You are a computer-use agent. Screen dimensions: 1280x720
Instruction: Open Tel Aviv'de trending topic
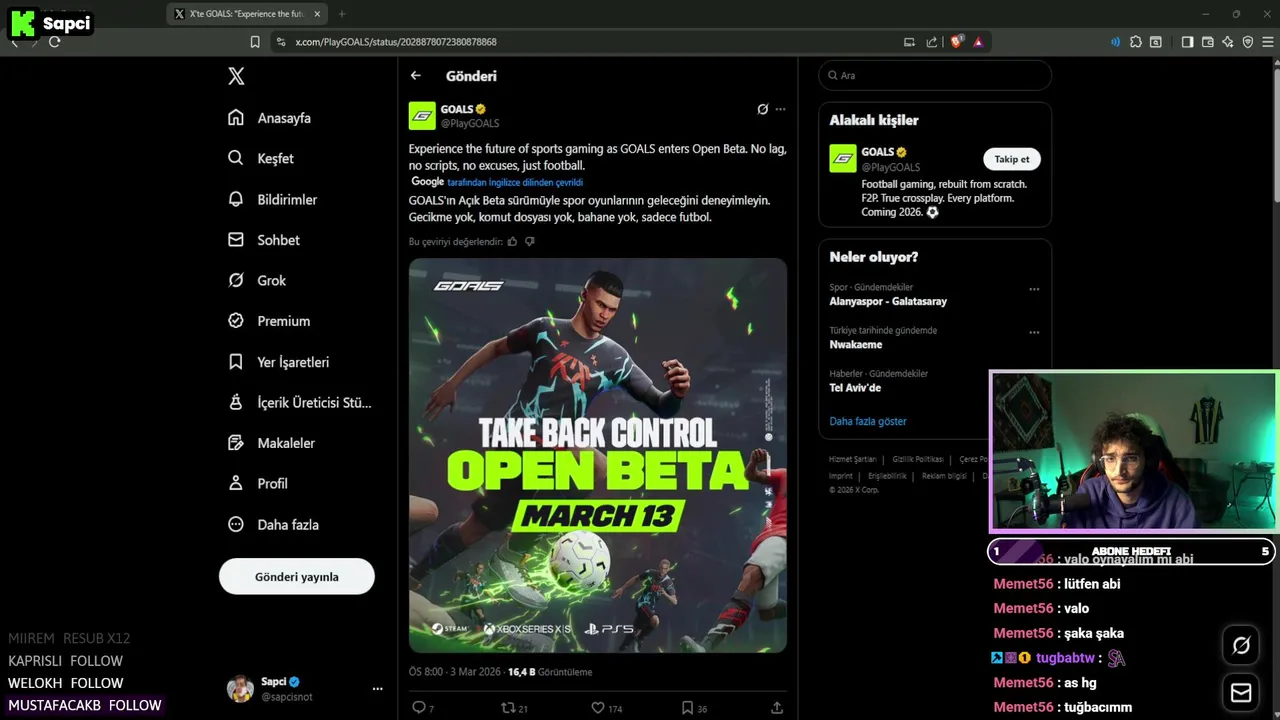click(855, 387)
